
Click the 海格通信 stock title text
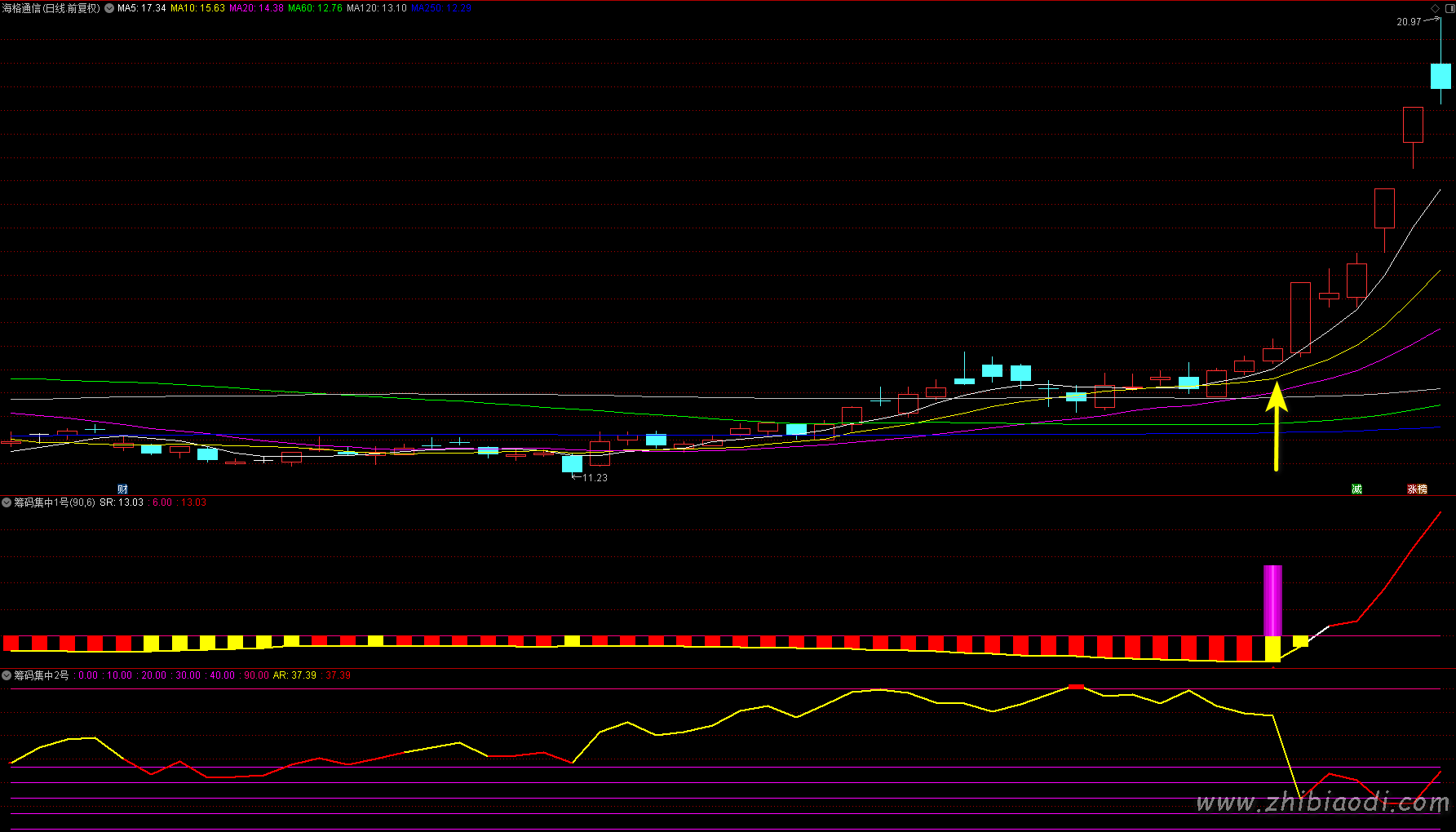click(51, 8)
